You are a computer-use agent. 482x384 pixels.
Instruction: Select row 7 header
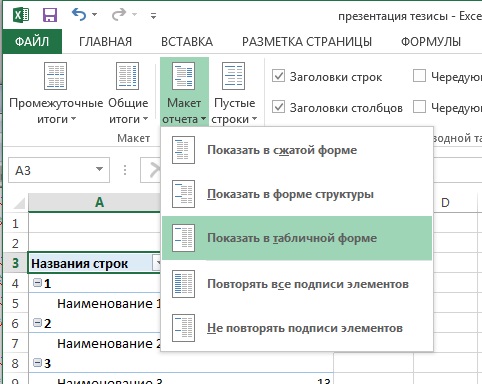coord(15,343)
